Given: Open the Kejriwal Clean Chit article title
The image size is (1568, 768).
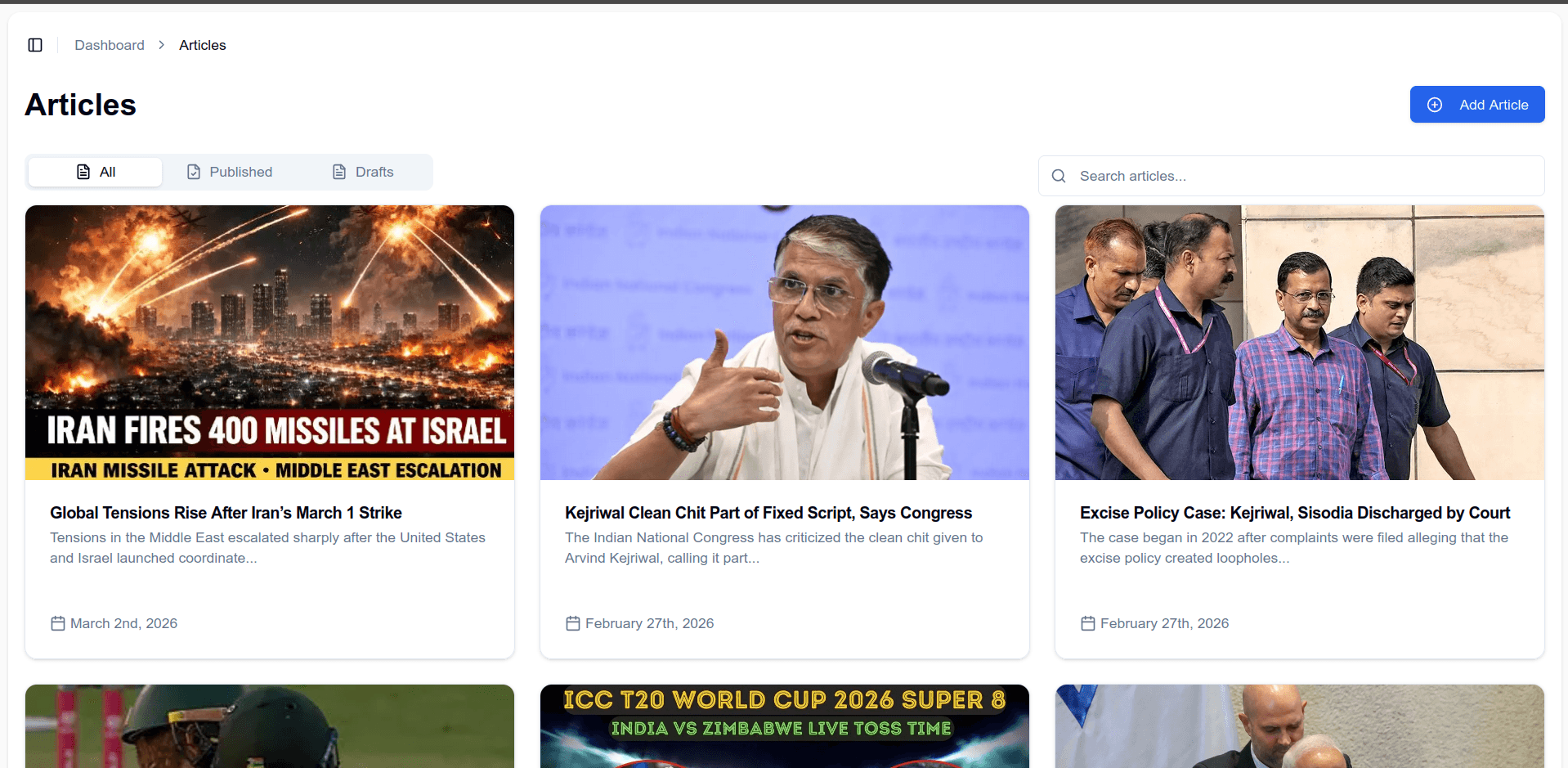Looking at the screenshot, I should pos(768,513).
